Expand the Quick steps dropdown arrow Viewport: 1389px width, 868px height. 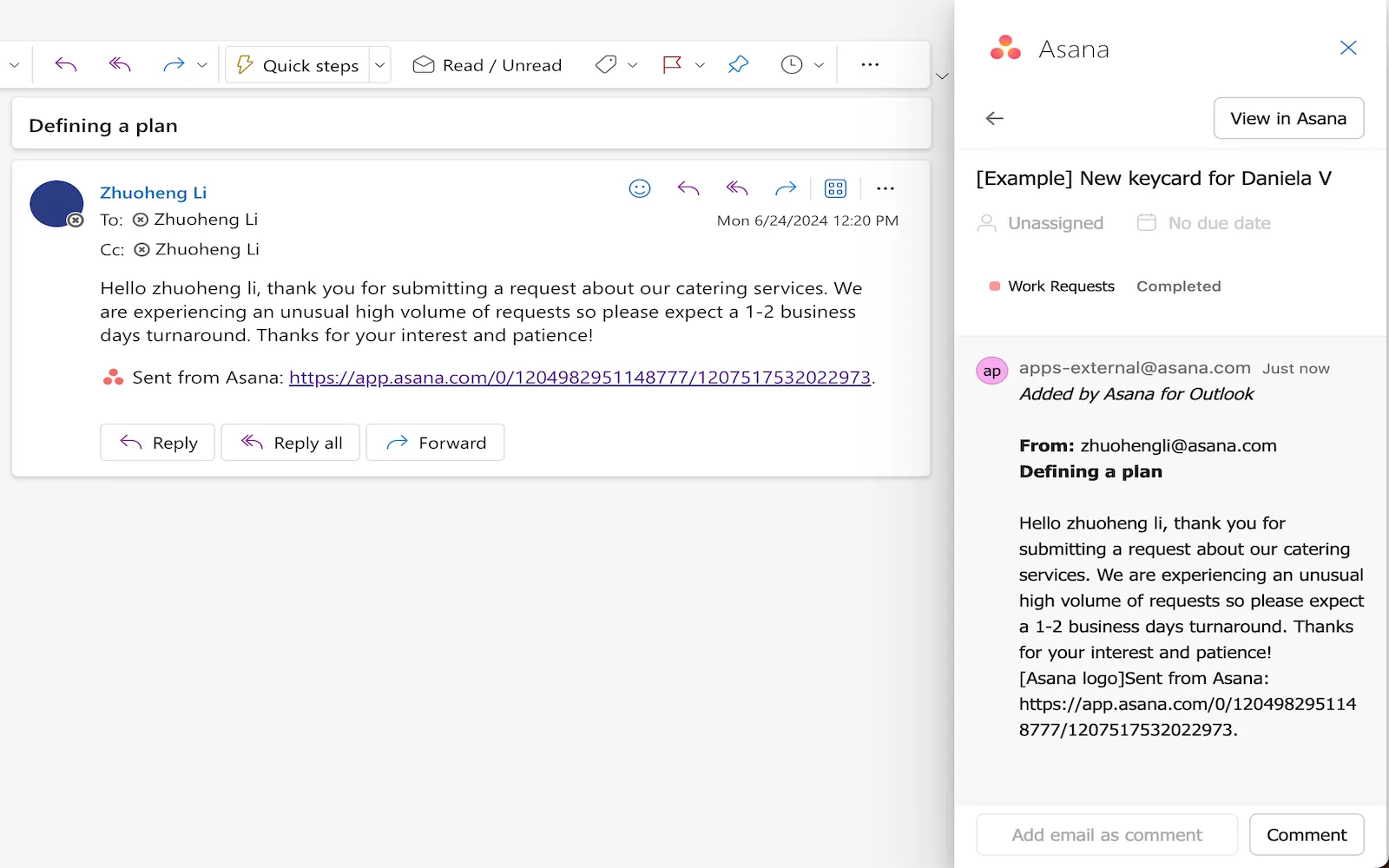[379, 65]
